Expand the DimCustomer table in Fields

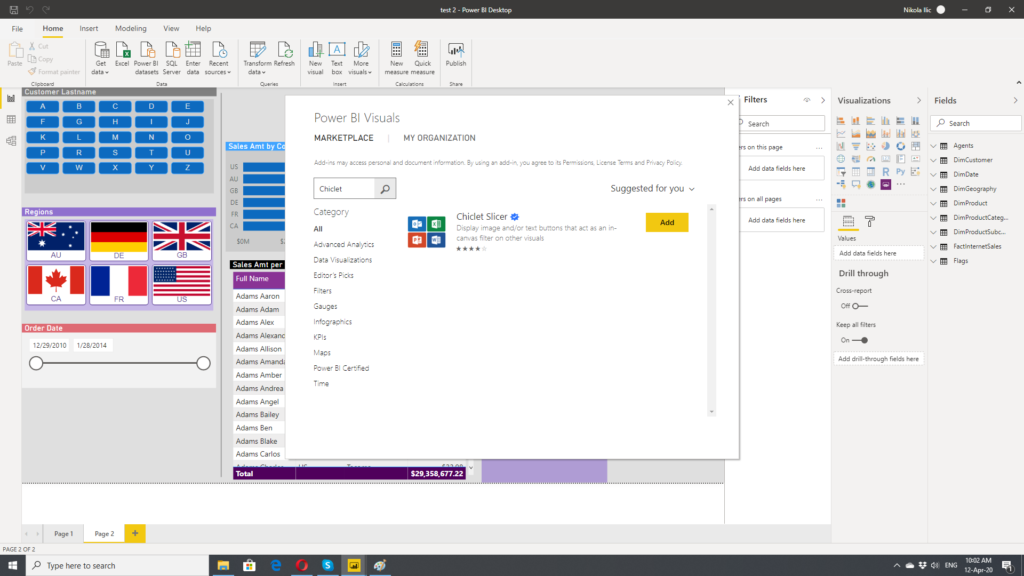pos(933,160)
